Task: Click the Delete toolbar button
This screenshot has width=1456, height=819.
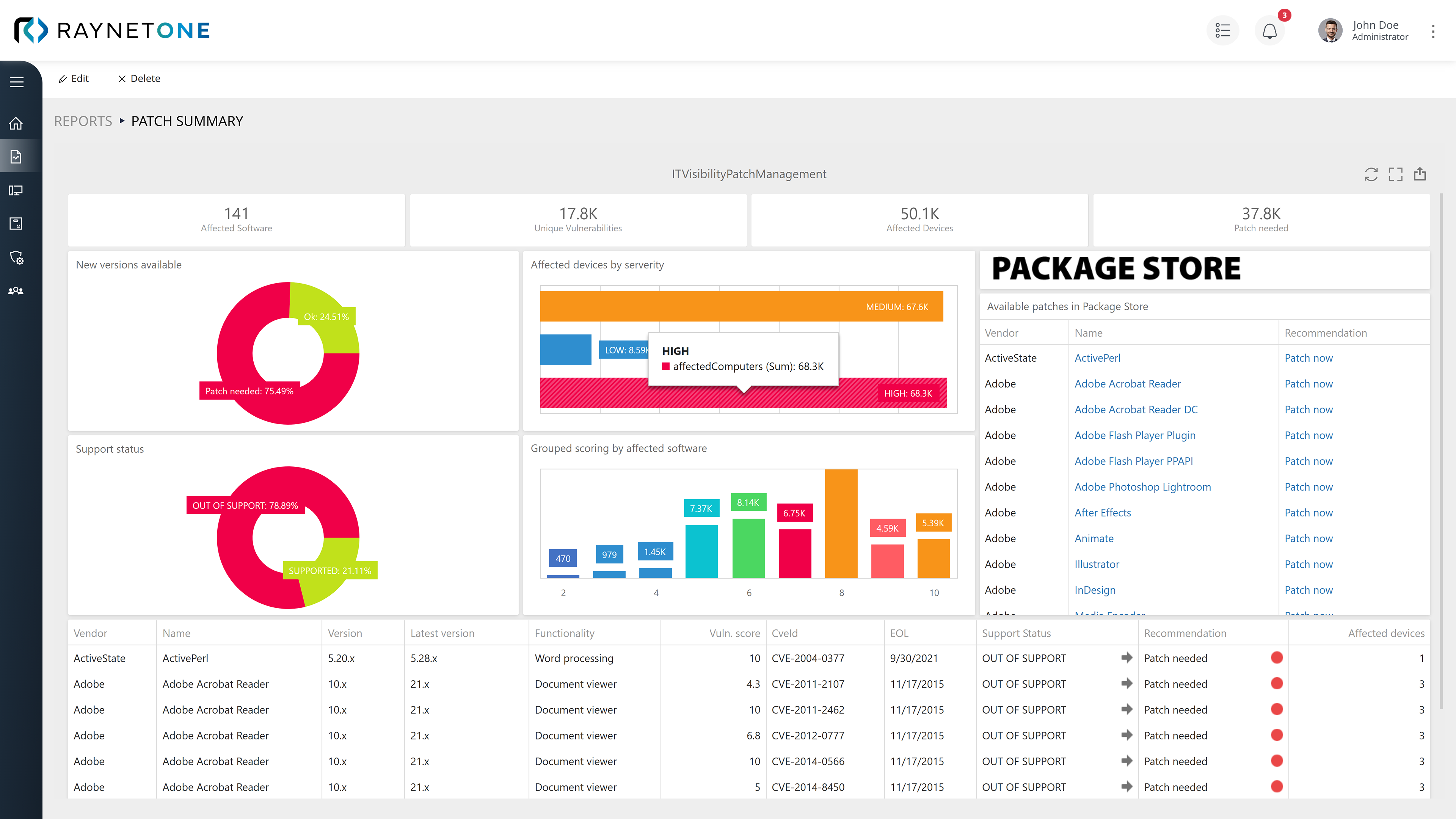Action: click(139, 78)
